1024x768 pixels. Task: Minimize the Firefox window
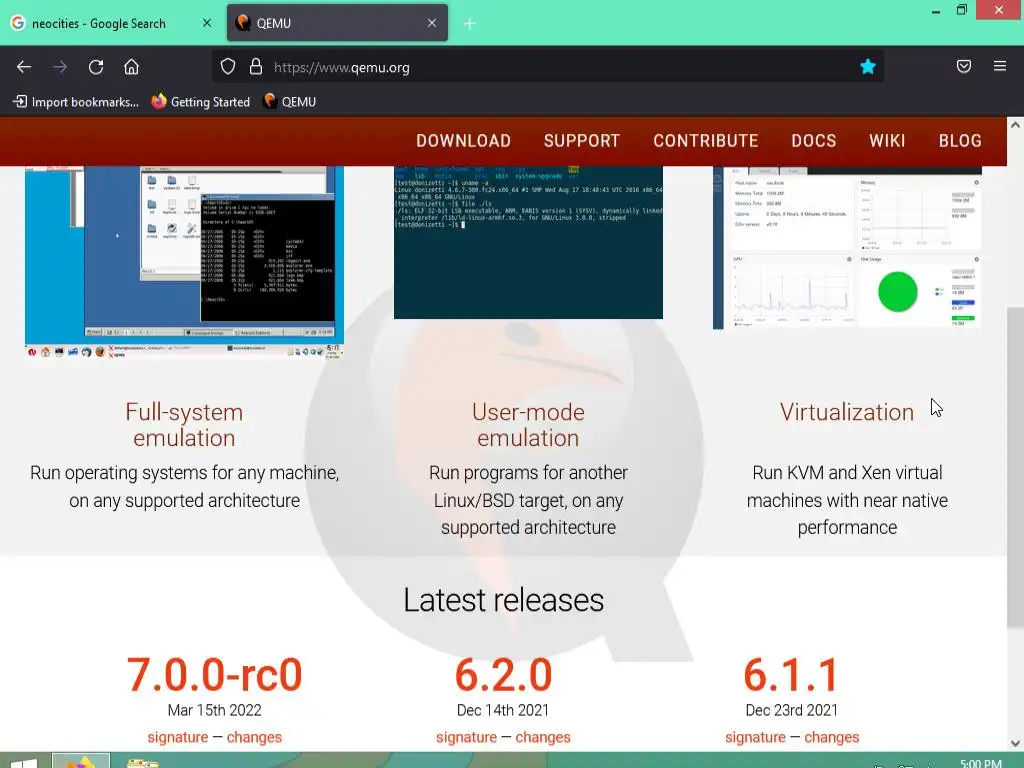click(936, 11)
